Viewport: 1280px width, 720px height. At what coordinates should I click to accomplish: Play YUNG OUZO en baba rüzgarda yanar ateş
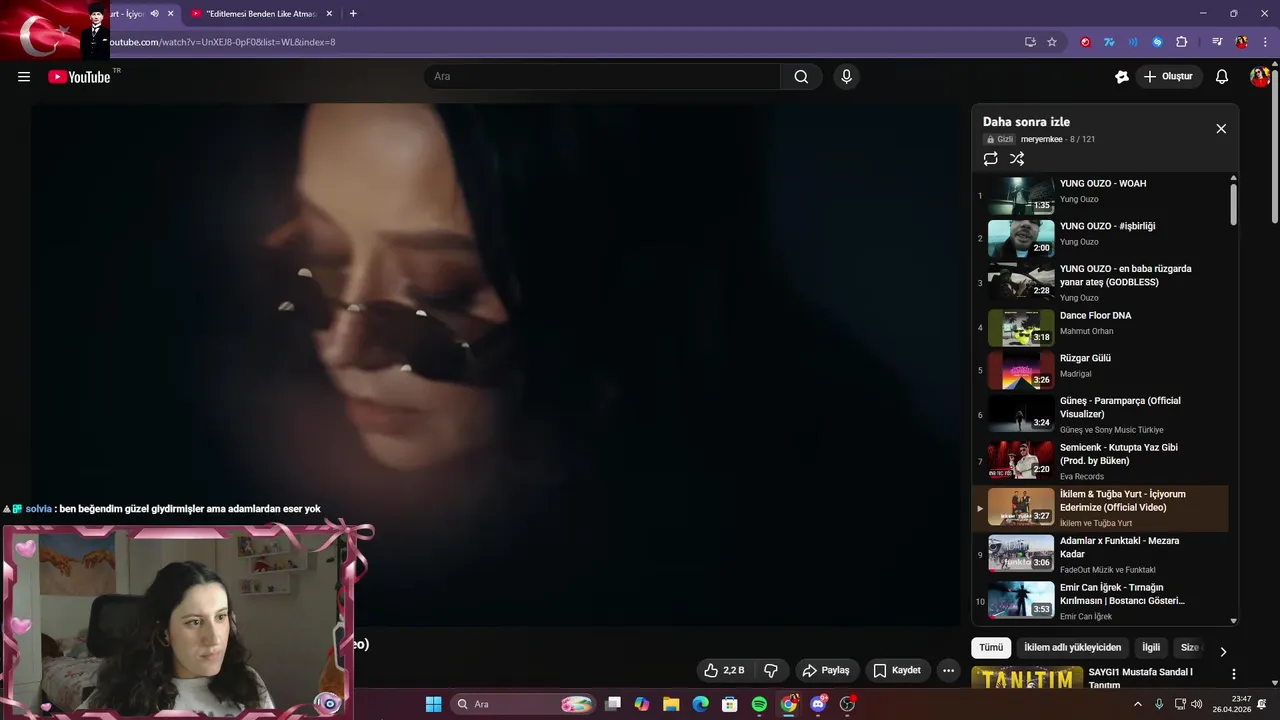(x=1100, y=283)
